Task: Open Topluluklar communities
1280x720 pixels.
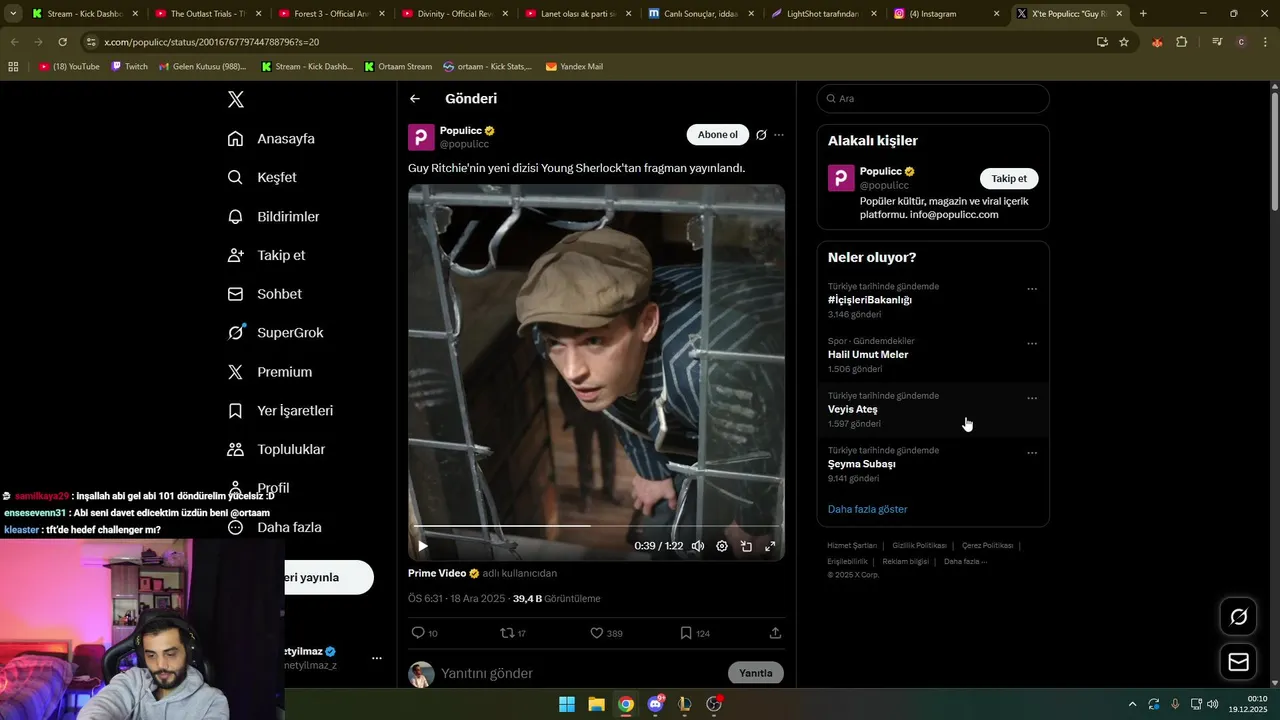Action: click(x=277, y=450)
